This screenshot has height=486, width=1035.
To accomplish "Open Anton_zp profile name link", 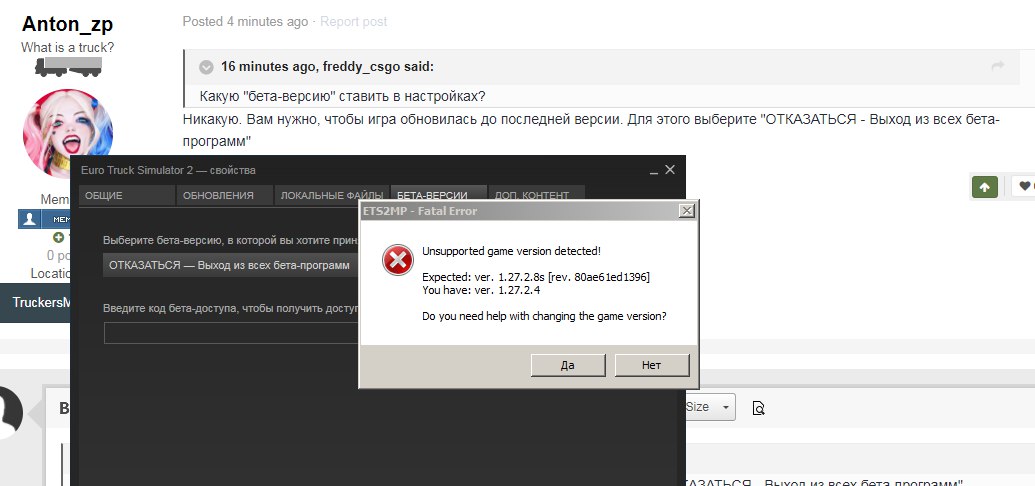I will 67,24.
